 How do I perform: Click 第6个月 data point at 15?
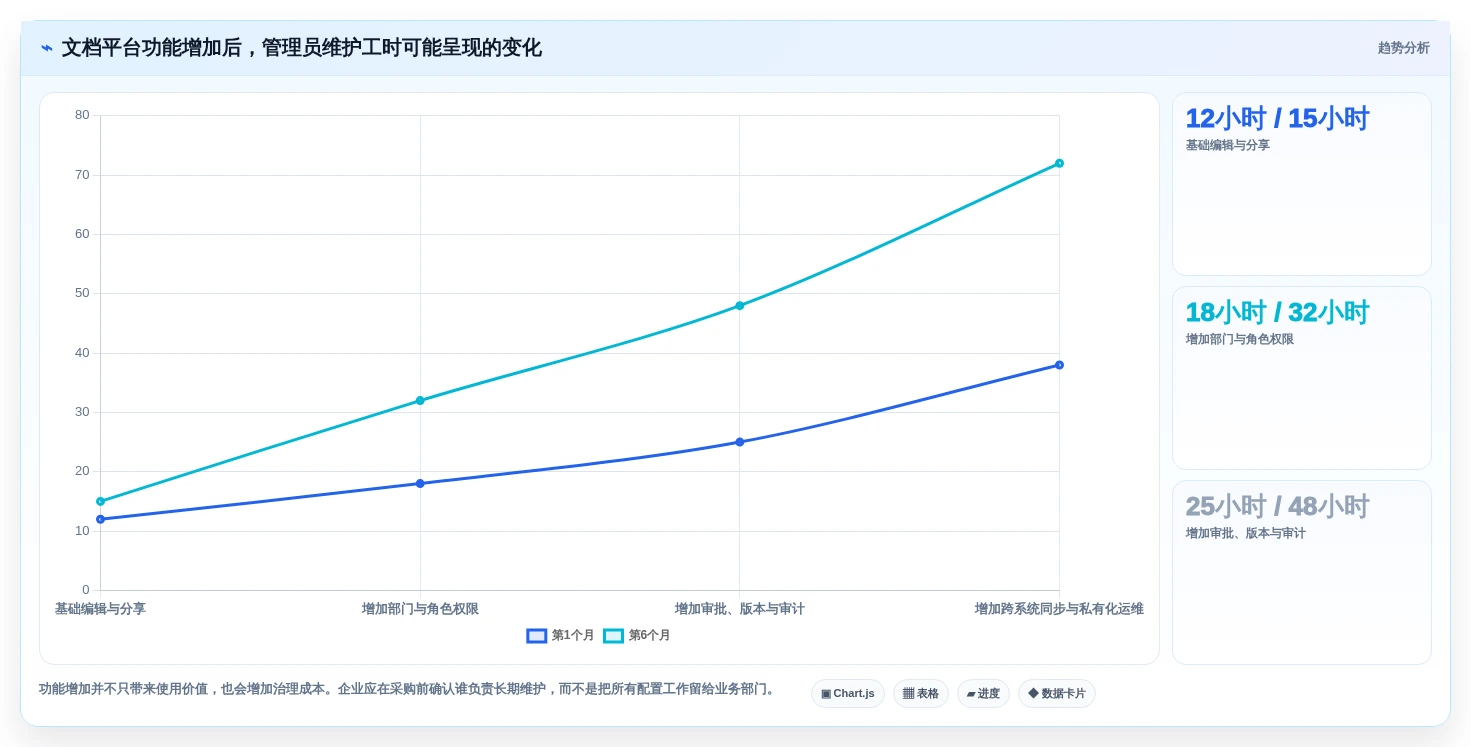(100, 501)
